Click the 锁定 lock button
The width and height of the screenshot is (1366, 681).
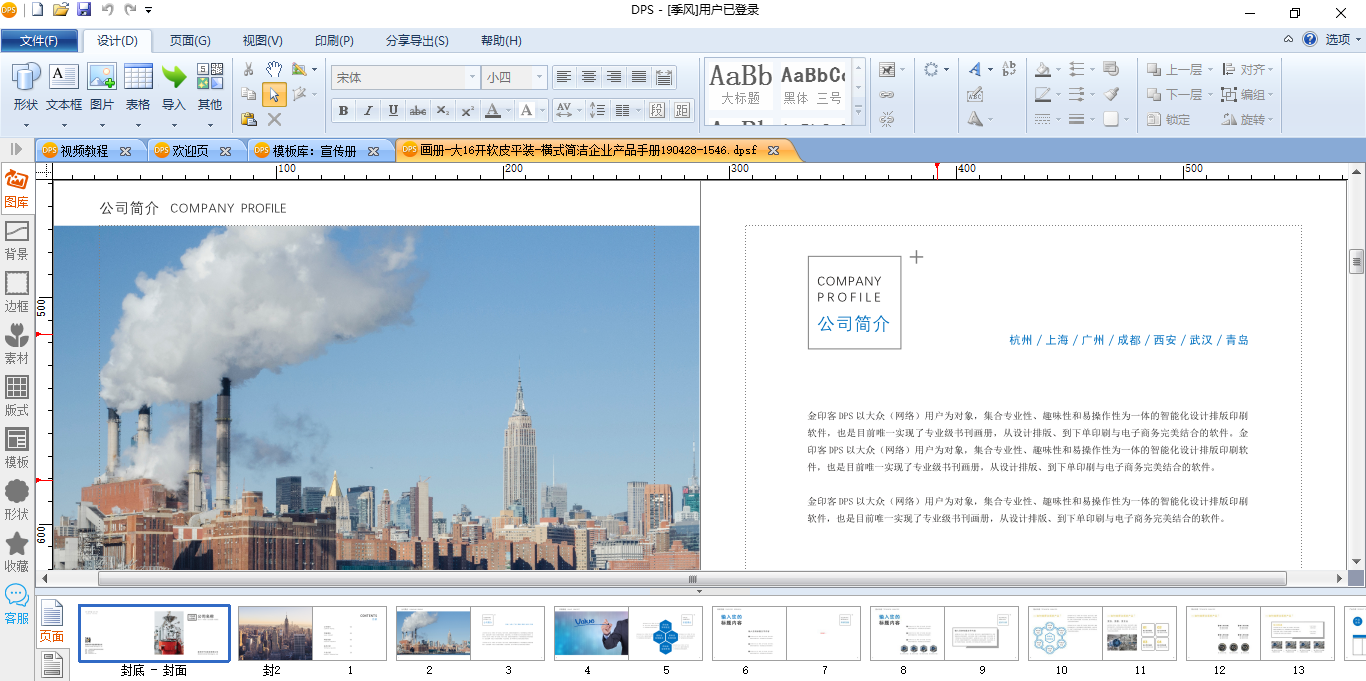[1168, 119]
